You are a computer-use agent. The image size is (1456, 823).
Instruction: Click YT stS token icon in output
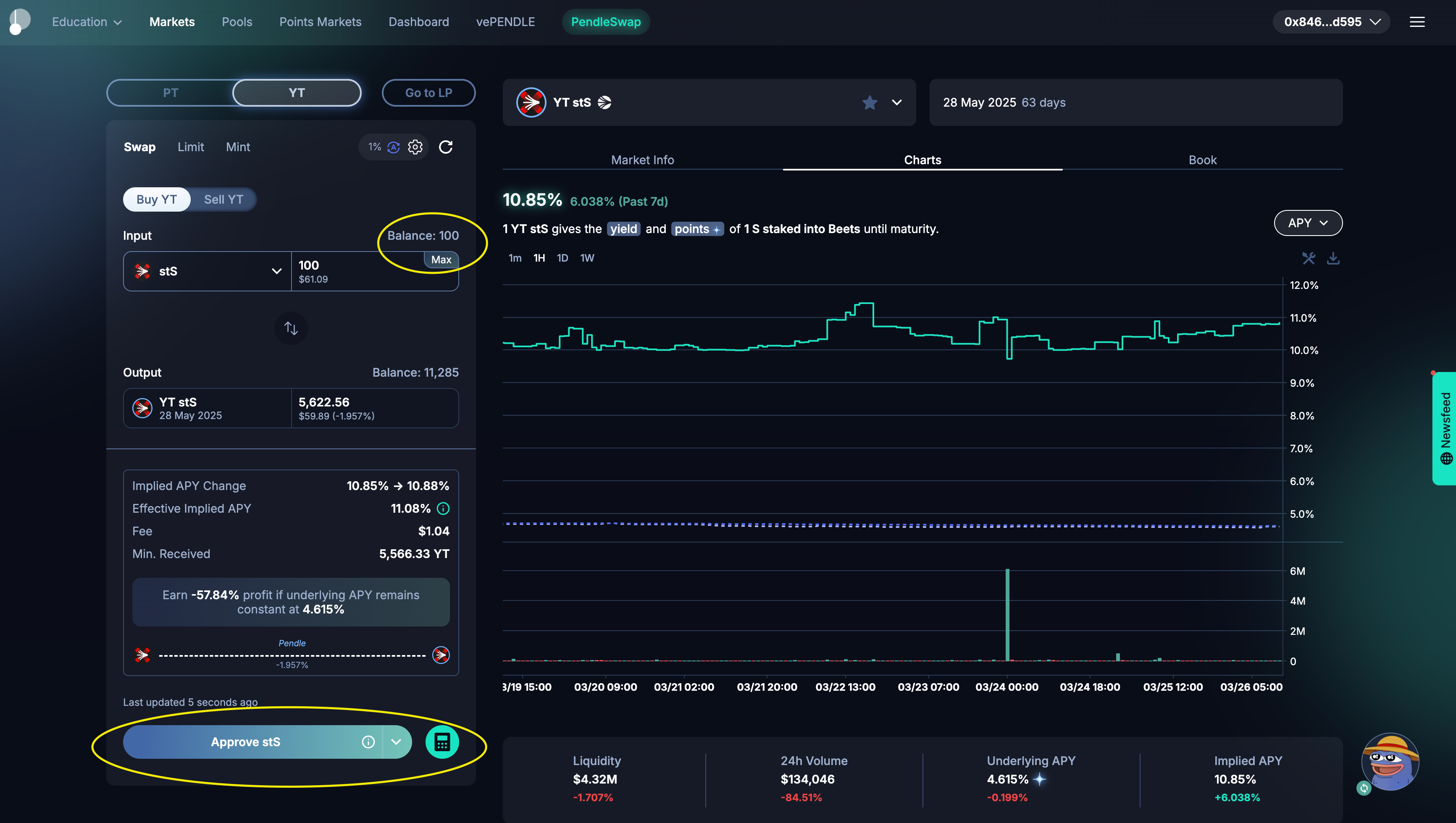[142, 408]
